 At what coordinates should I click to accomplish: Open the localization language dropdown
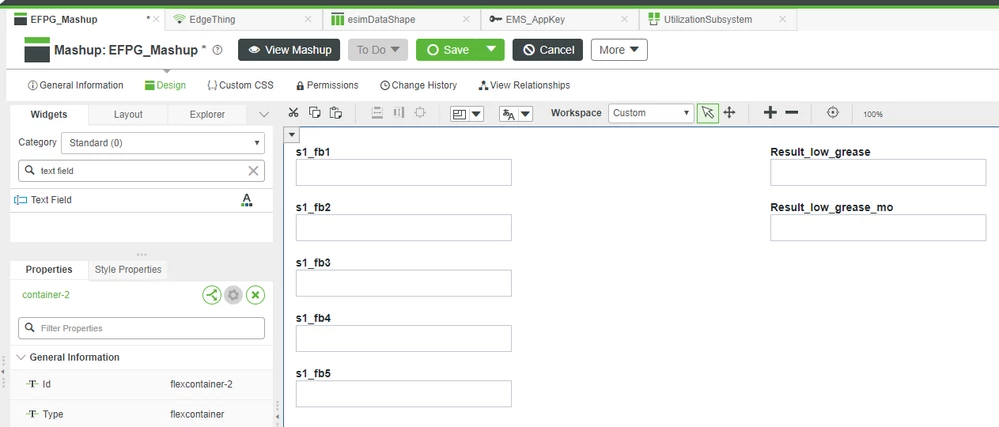(516, 114)
